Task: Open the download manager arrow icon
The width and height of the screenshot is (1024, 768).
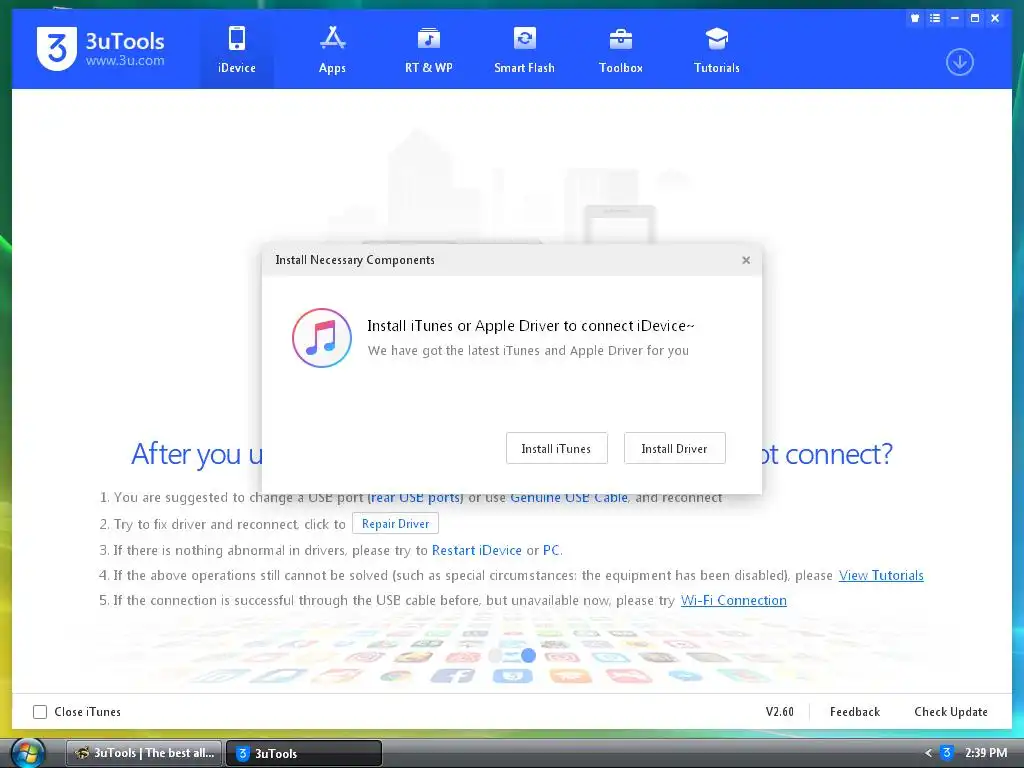Action: 959,62
